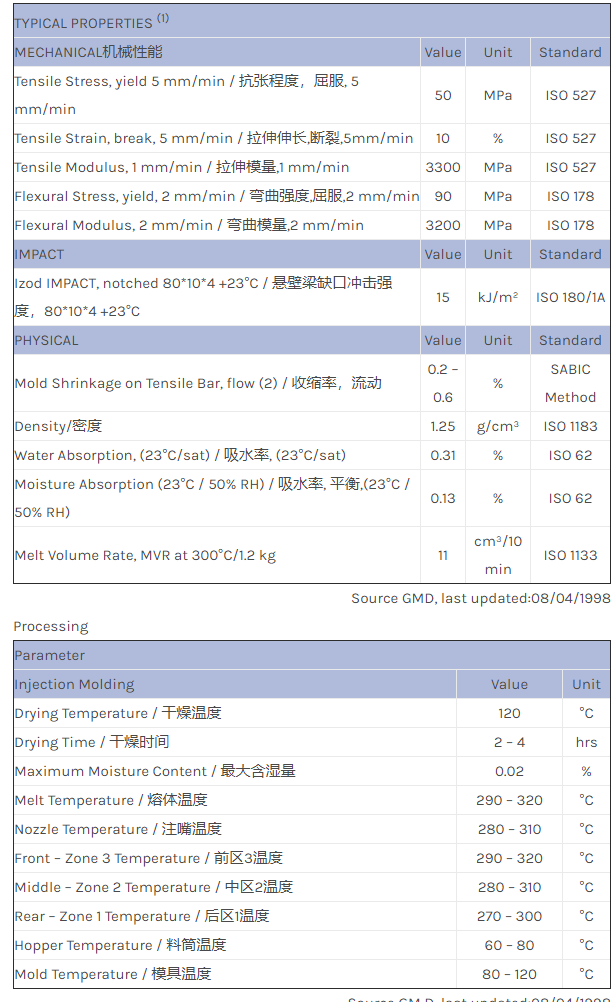Click the IMPACT section header row
The height and width of the screenshot is (1002, 616).
pos(39,254)
